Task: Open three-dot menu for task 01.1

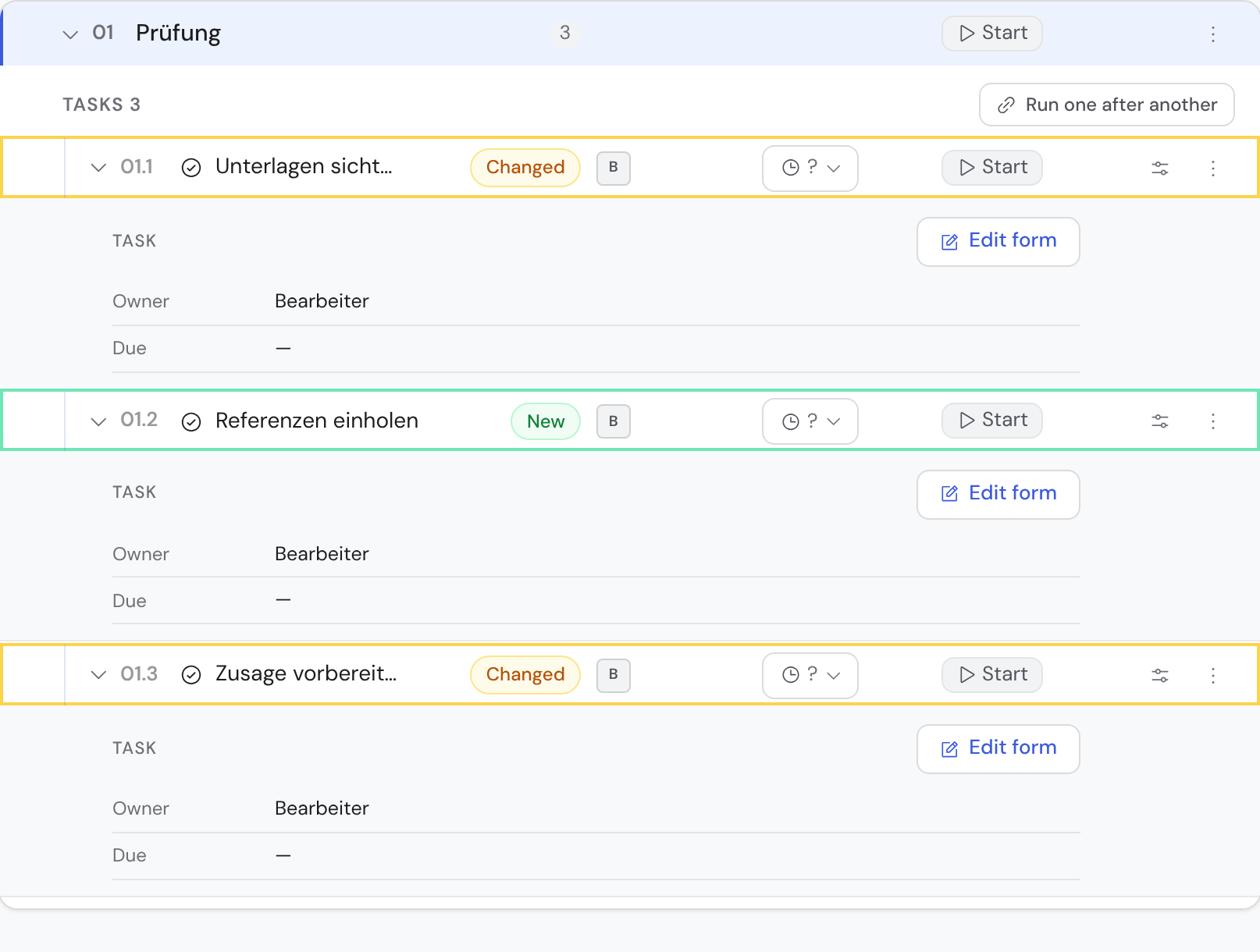Action: point(1212,168)
